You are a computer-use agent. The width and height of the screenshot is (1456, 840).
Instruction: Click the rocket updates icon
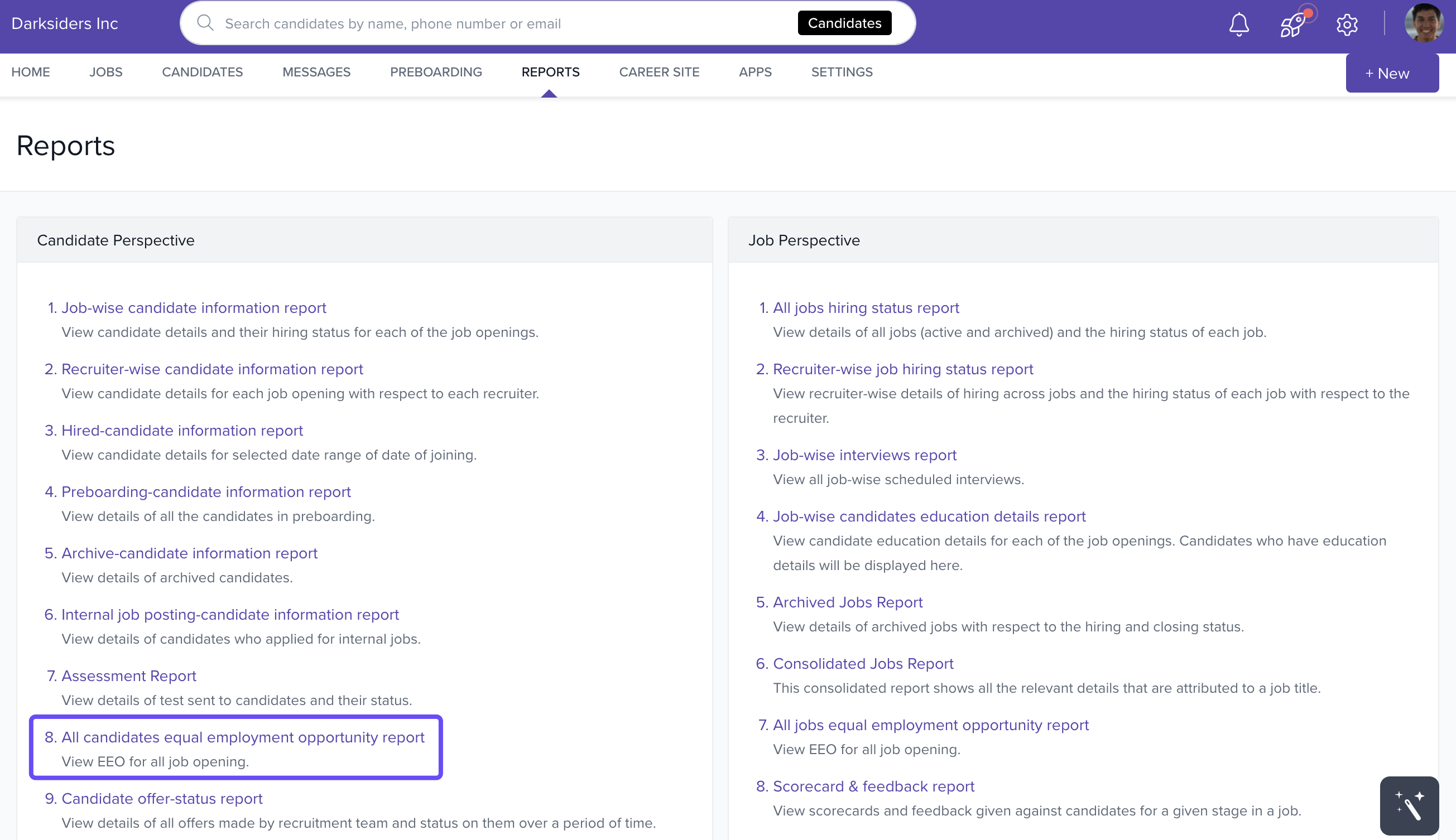tap(1292, 24)
